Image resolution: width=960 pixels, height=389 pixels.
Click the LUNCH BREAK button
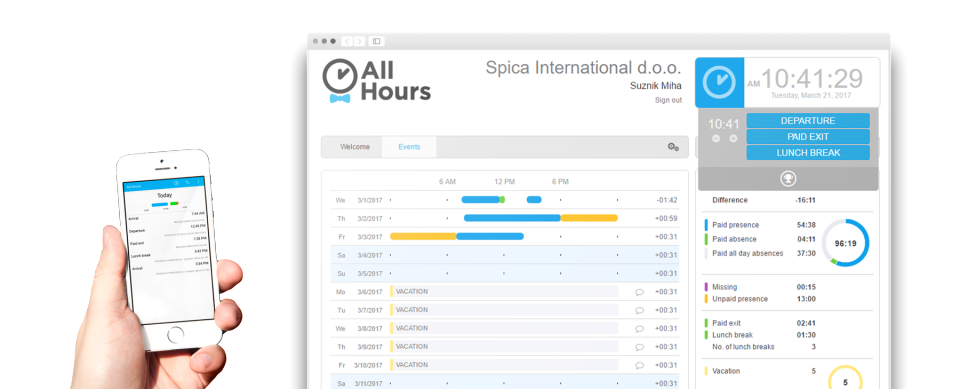808,153
